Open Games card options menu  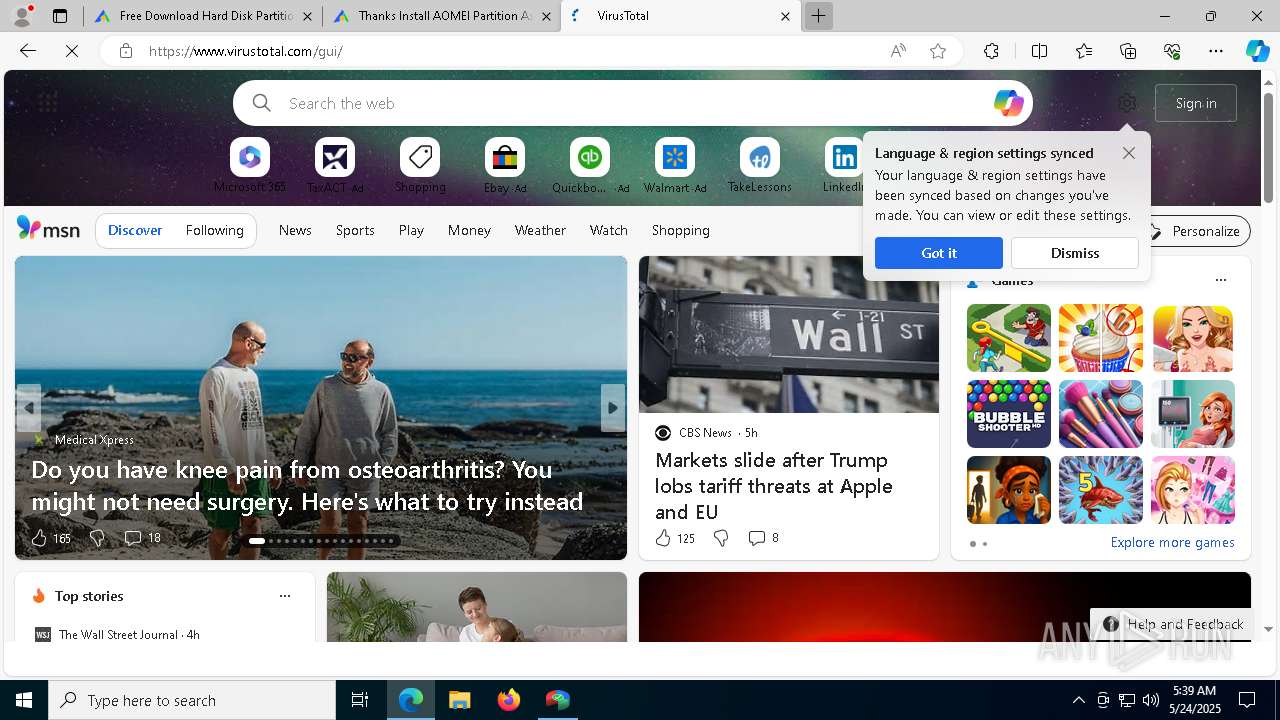pyautogui.click(x=1220, y=280)
